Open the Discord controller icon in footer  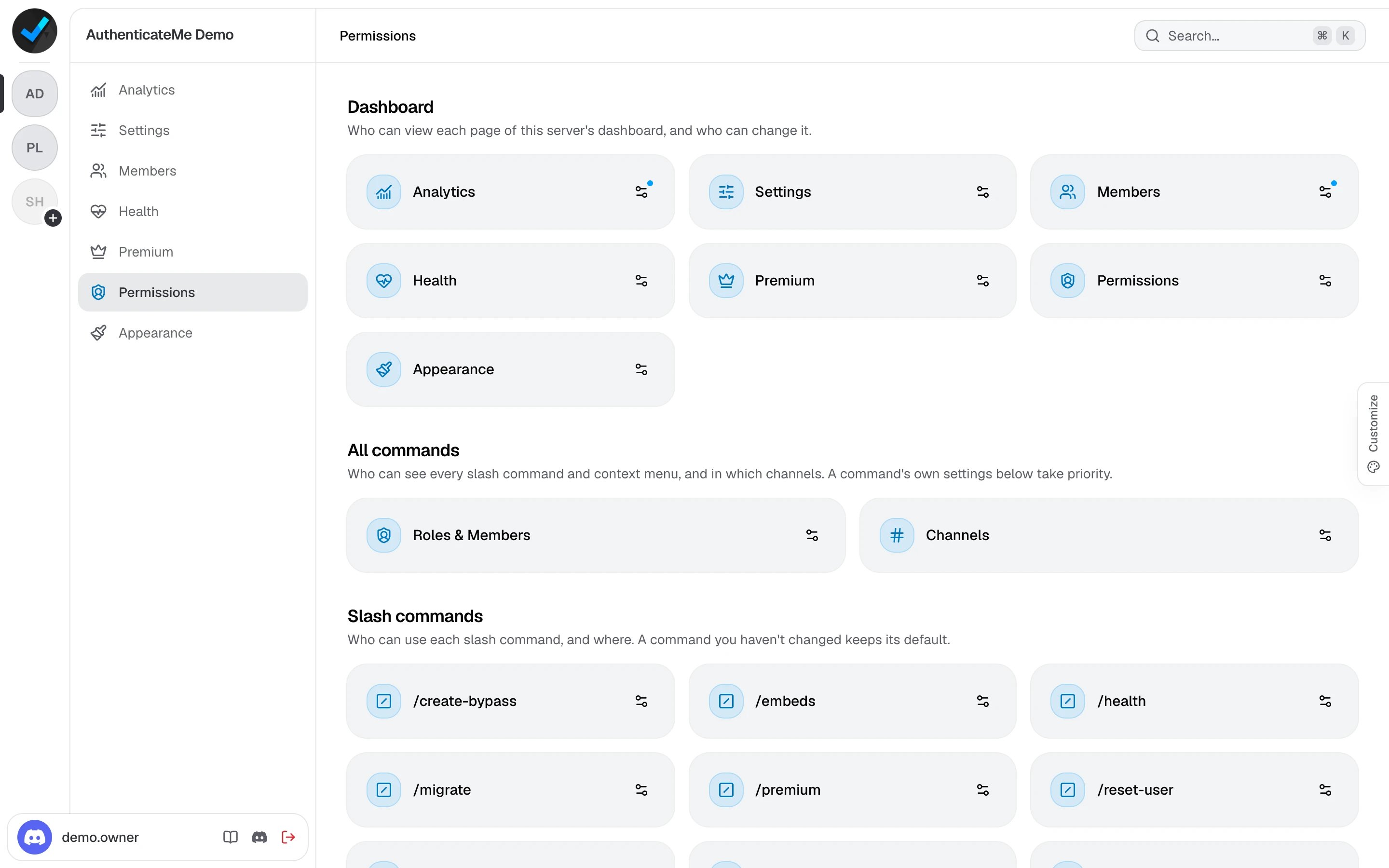[x=259, y=837]
